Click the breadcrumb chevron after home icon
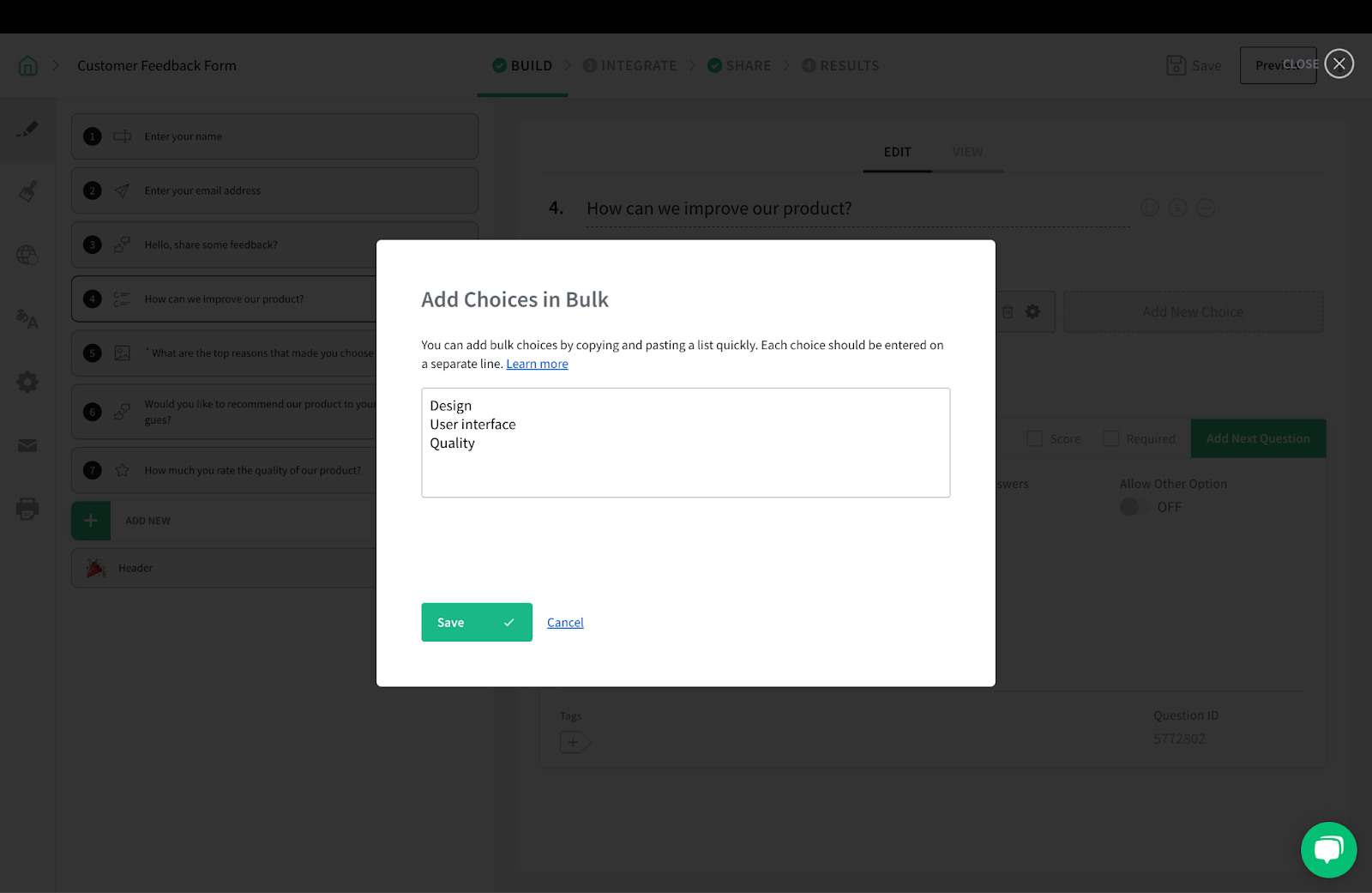Image resolution: width=1372 pixels, height=893 pixels. [56, 65]
